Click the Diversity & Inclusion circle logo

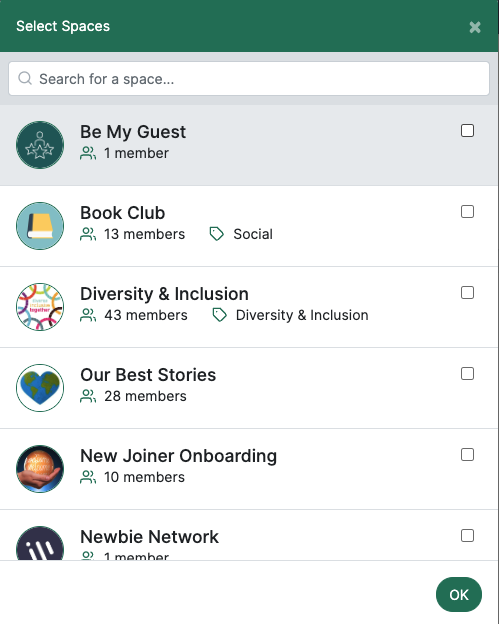[x=40, y=307]
